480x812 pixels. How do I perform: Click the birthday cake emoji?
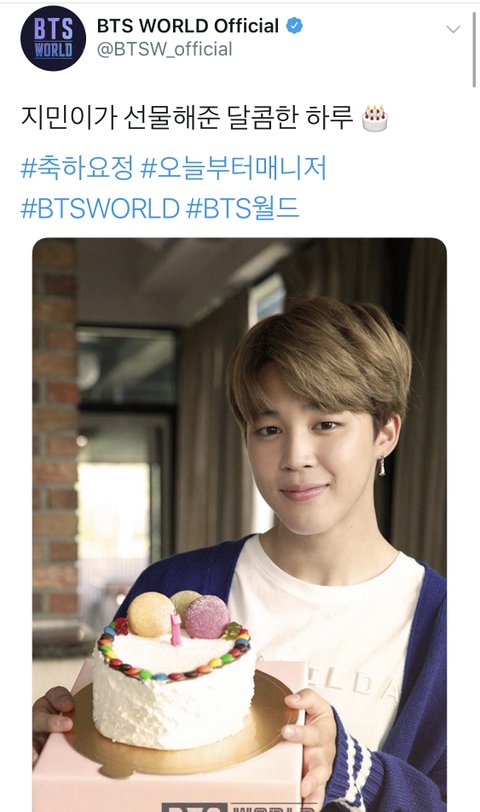(374, 119)
